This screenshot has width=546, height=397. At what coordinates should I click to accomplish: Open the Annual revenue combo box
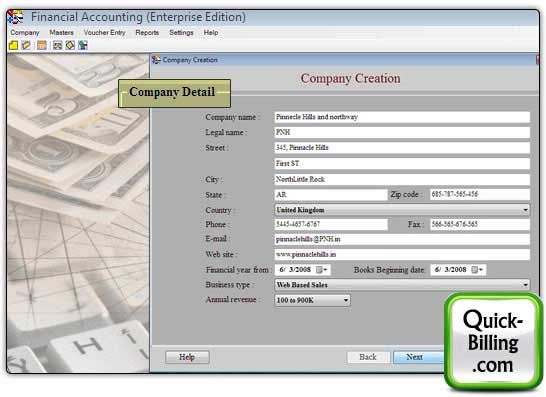(x=312, y=300)
